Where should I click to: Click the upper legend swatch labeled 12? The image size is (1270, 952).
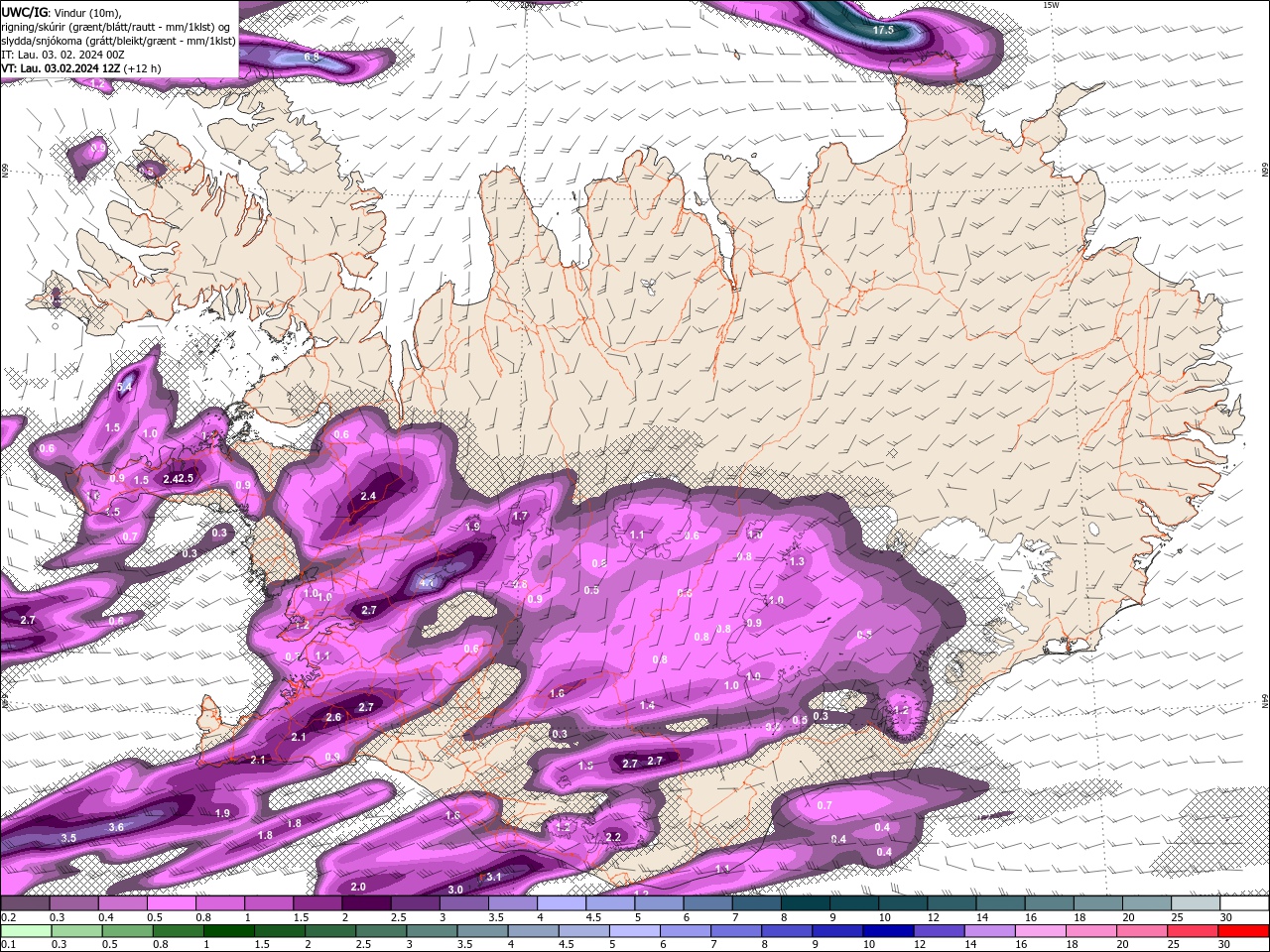click(952, 904)
